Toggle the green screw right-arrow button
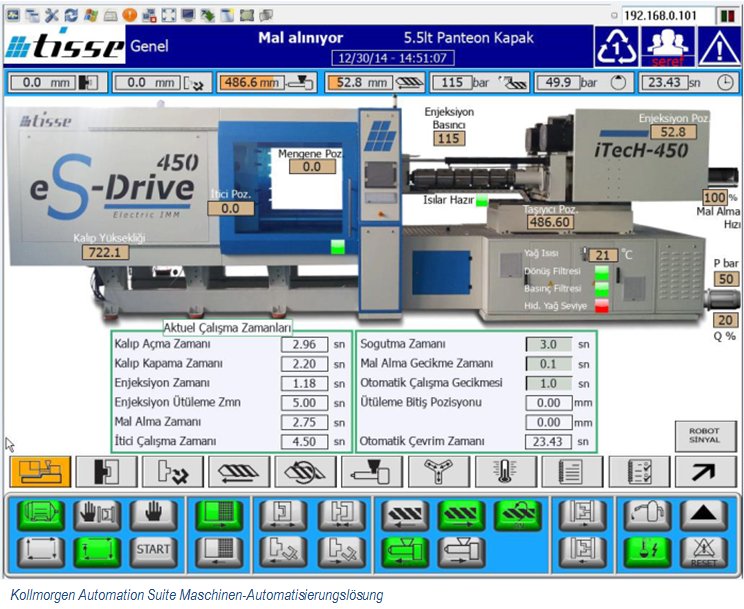The image size is (744, 609). (x=461, y=515)
